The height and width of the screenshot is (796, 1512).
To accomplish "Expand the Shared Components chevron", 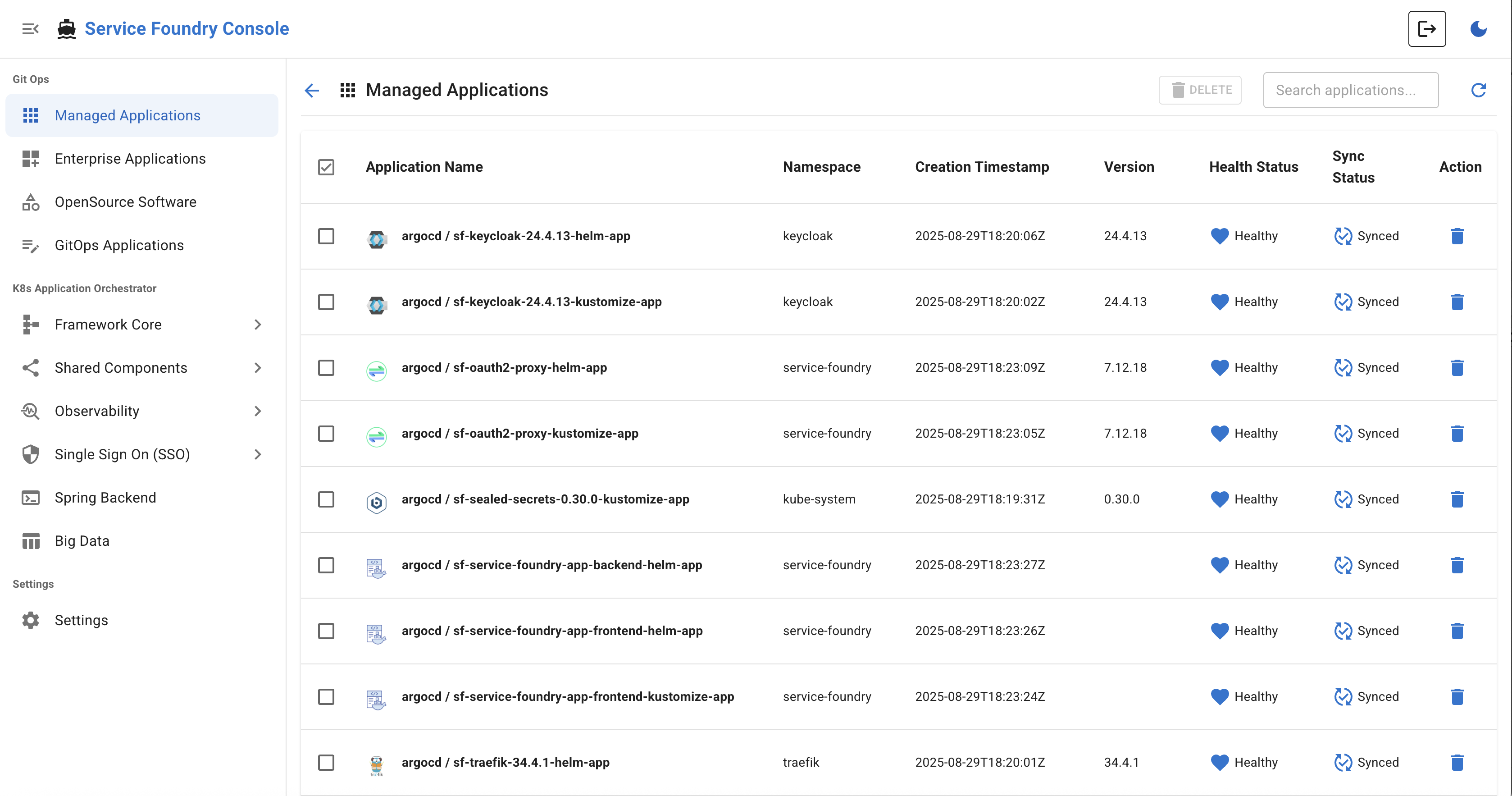I will pyautogui.click(x=257, y=367).
